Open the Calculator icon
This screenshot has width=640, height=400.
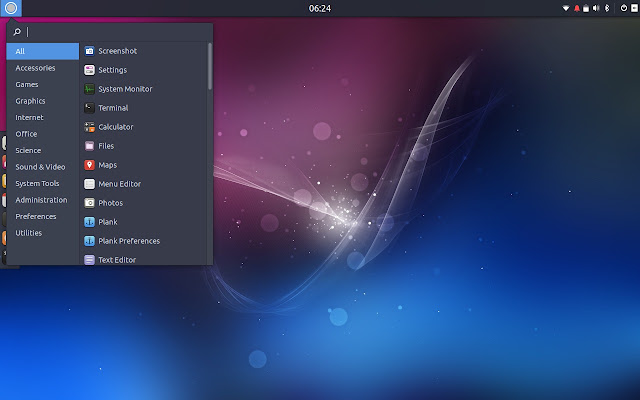click(x=89, y=127)
